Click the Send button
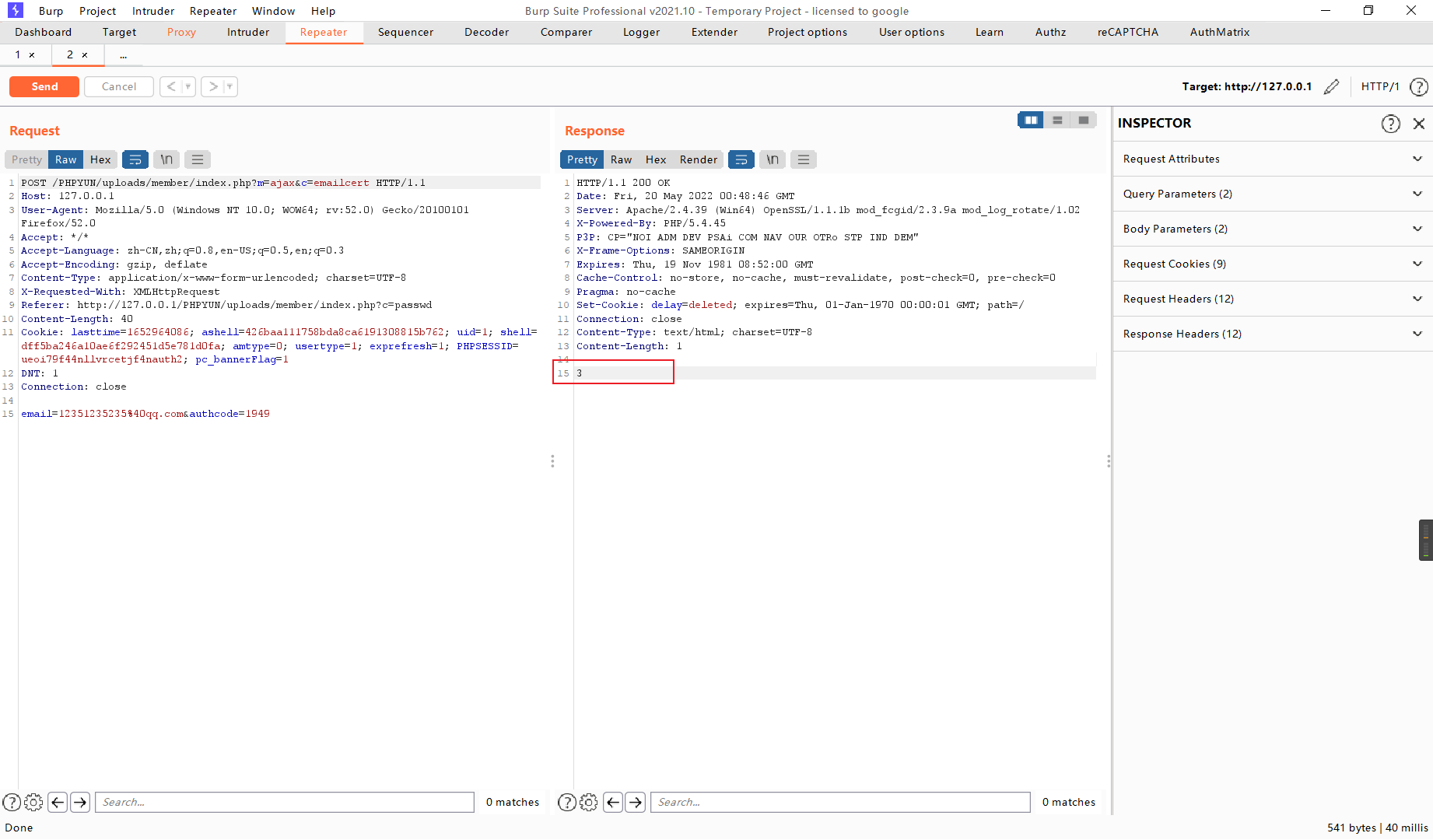Screen dimensions: 1433x840 click(x=44, y=86)
